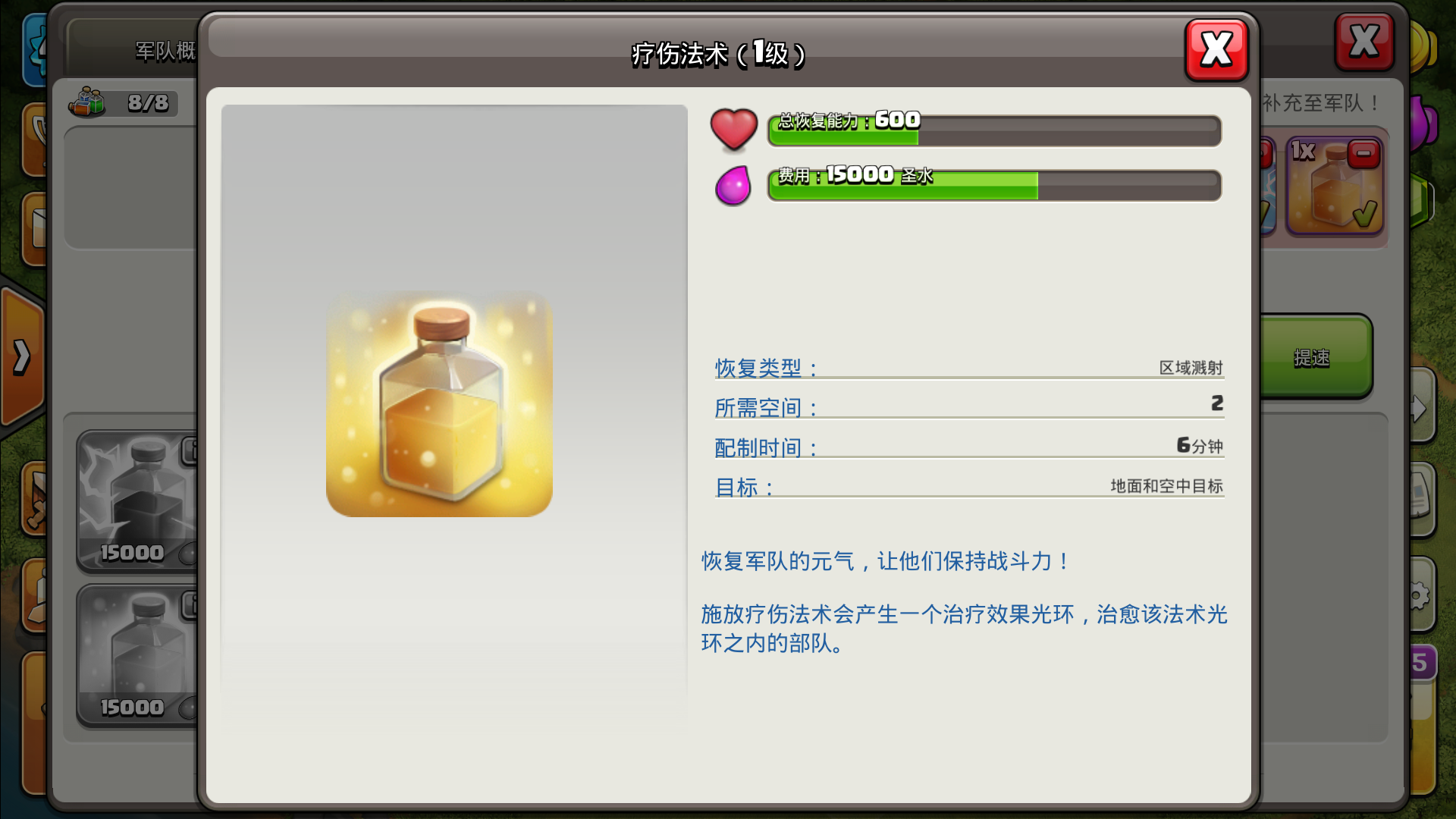Screen dimensions: 1456x819
Task: Close the 疗伤法术 info dialog
Action: point(1216,50)
